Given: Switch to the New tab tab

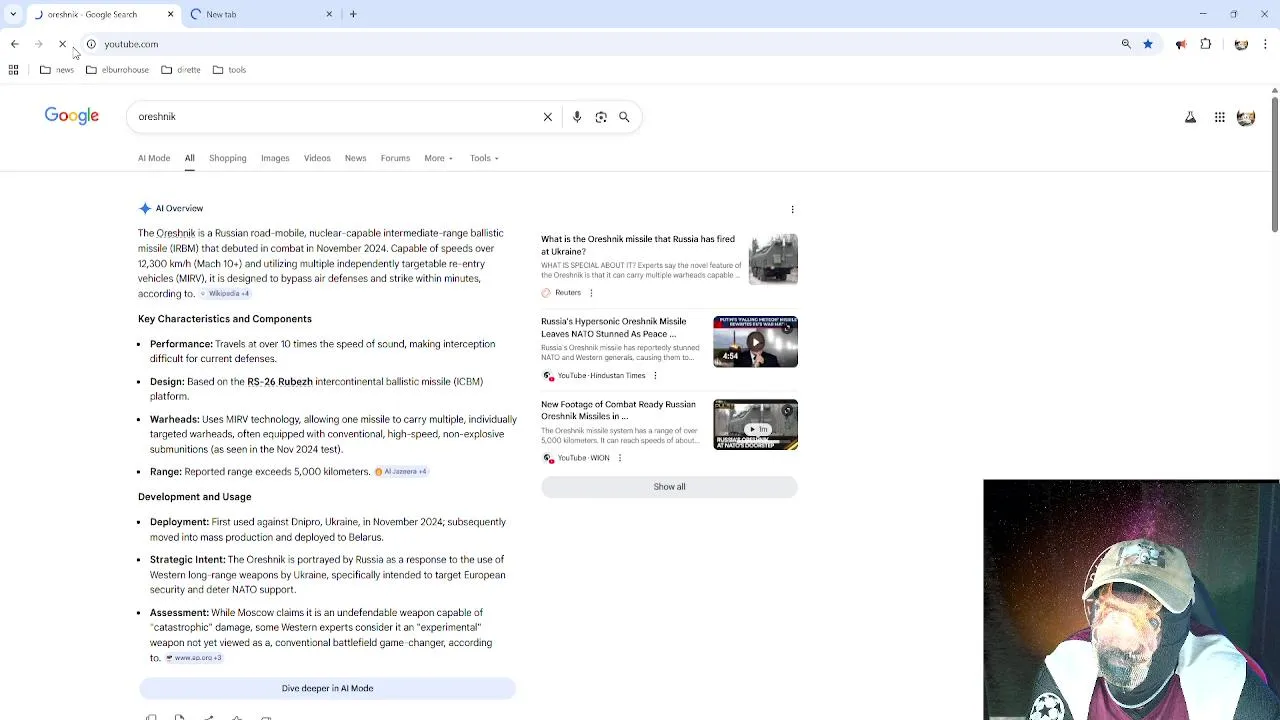Looking at the screenshot, I should point(260,14).
